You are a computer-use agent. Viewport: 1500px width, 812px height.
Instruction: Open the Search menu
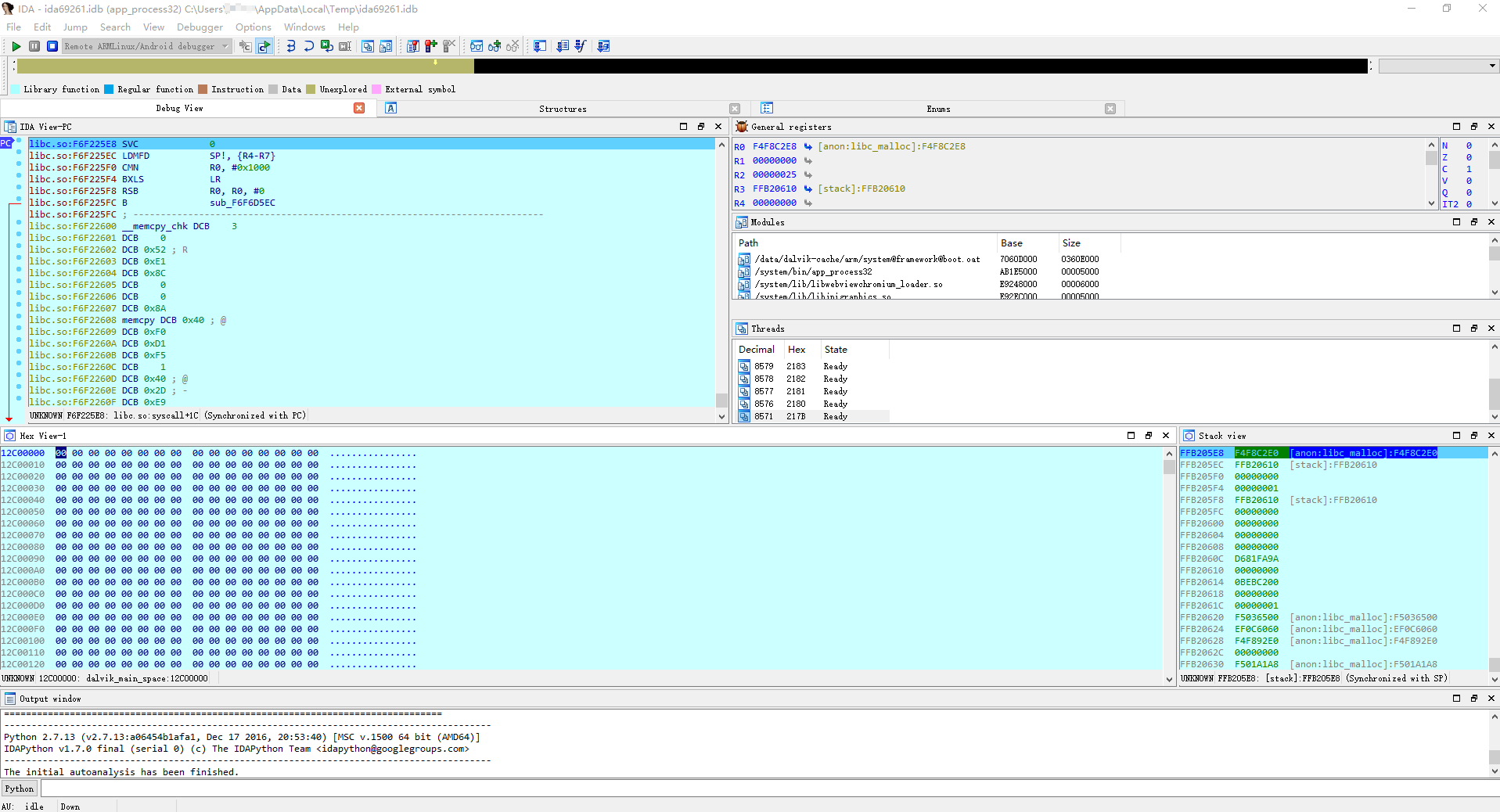click(115, 27)
